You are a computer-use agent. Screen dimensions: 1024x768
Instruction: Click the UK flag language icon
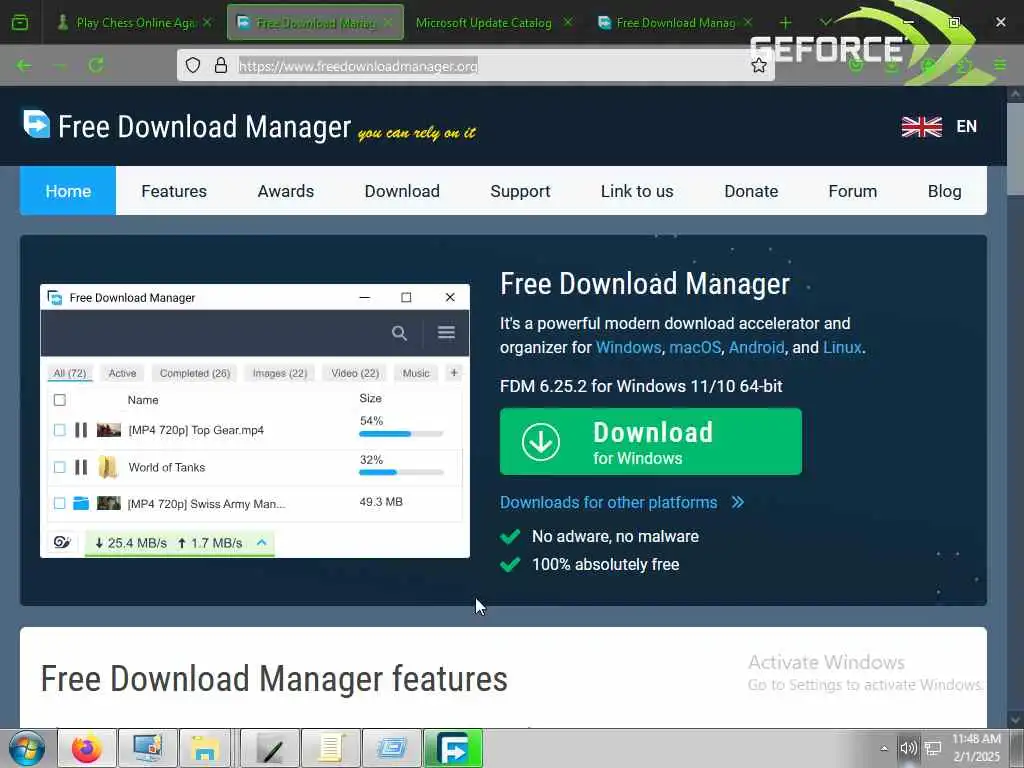click(x=921, y=127)
